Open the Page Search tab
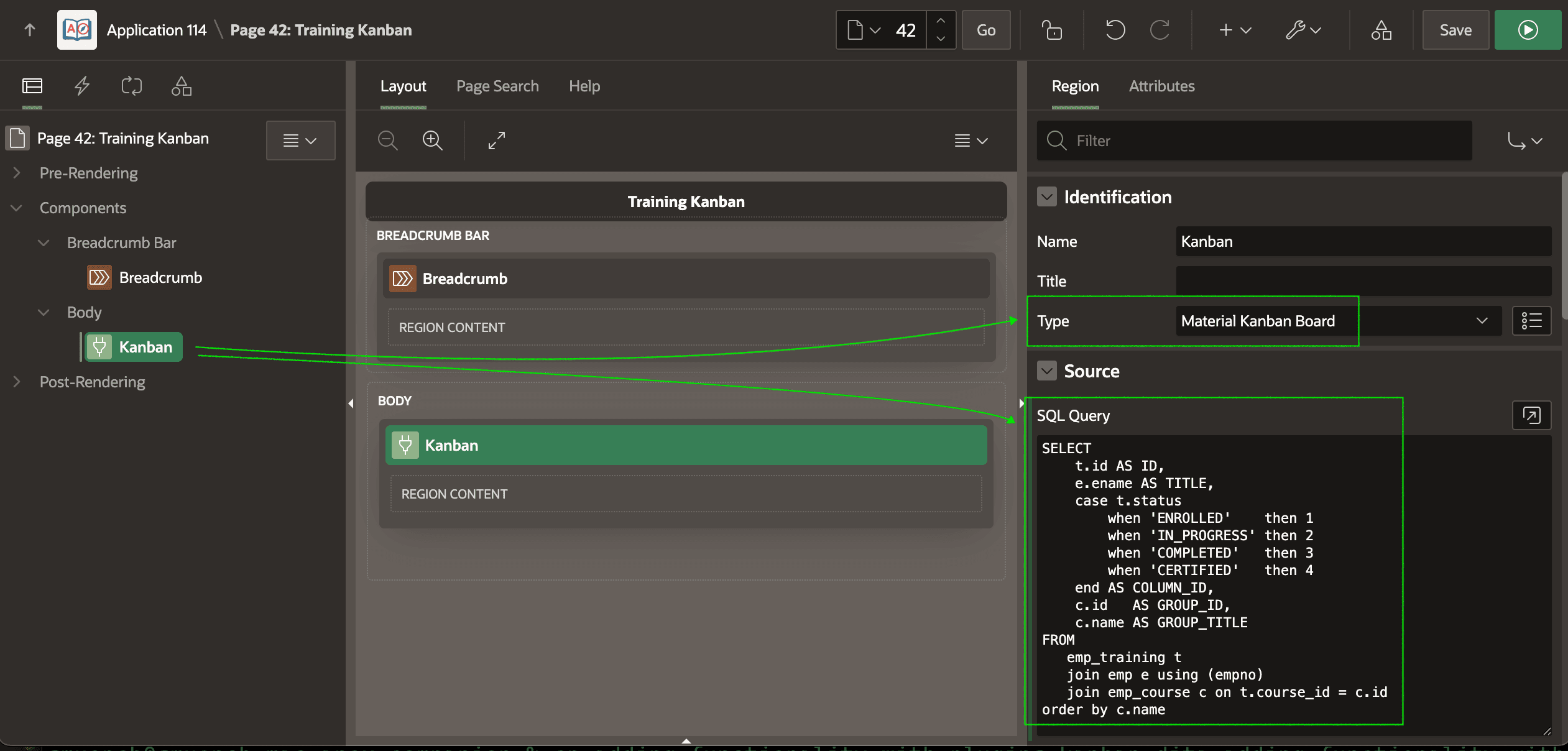The width and height of the screenshot is (1568, 751). [x=497, y=86]
